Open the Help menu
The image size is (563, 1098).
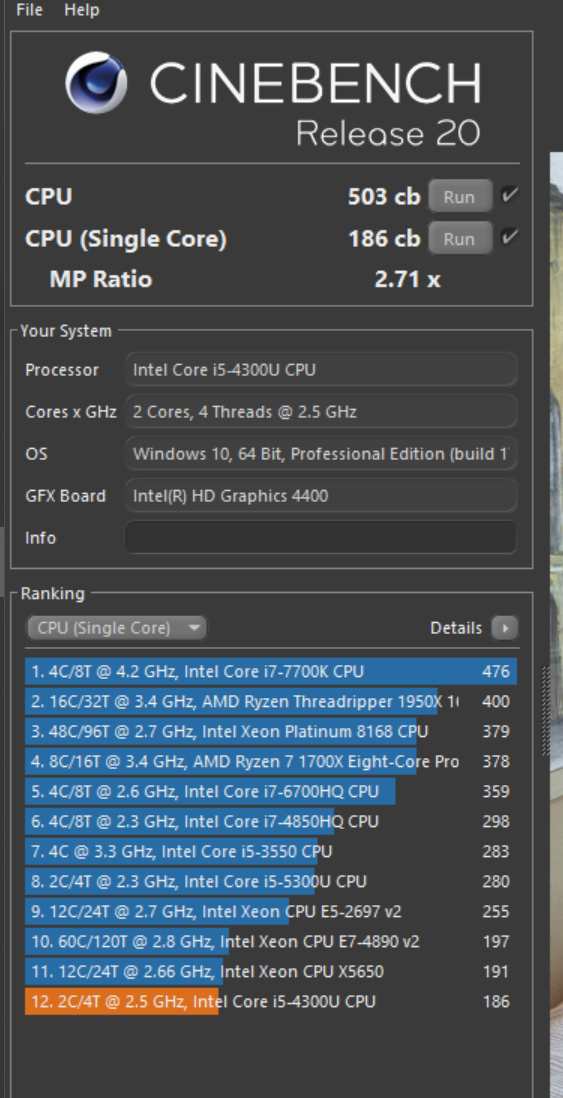tap(81, 10)
